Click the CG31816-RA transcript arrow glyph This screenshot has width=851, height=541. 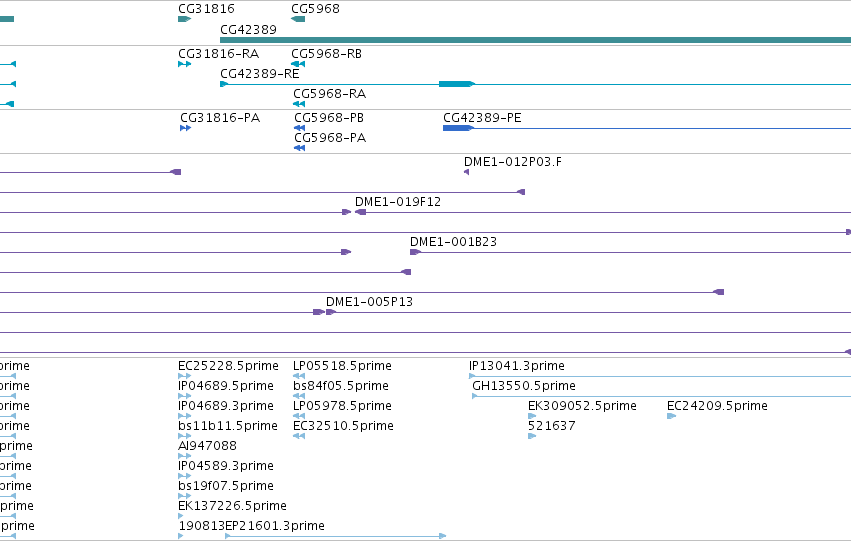click(x=185, y=64)
